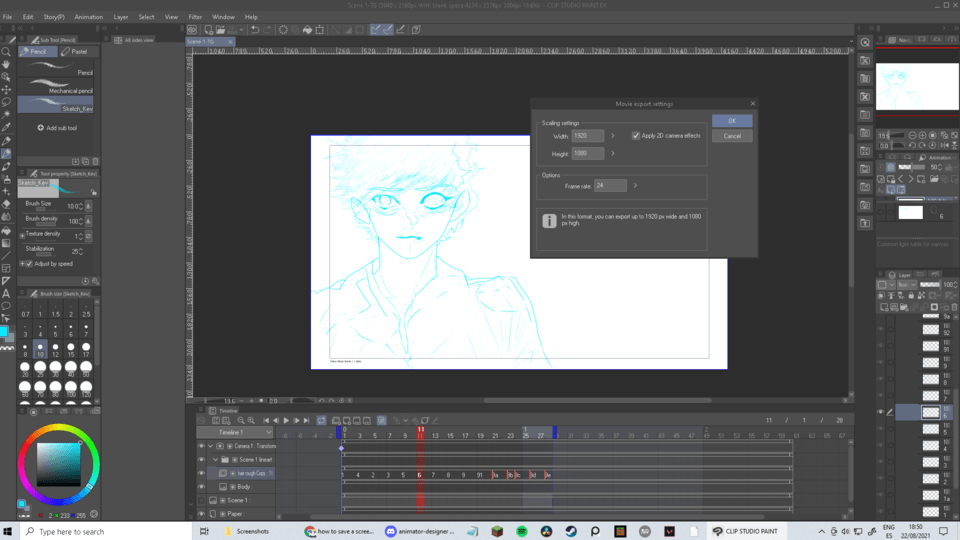
Task: Expand the Width value slider arrow
Action: (x=613, y=135)
